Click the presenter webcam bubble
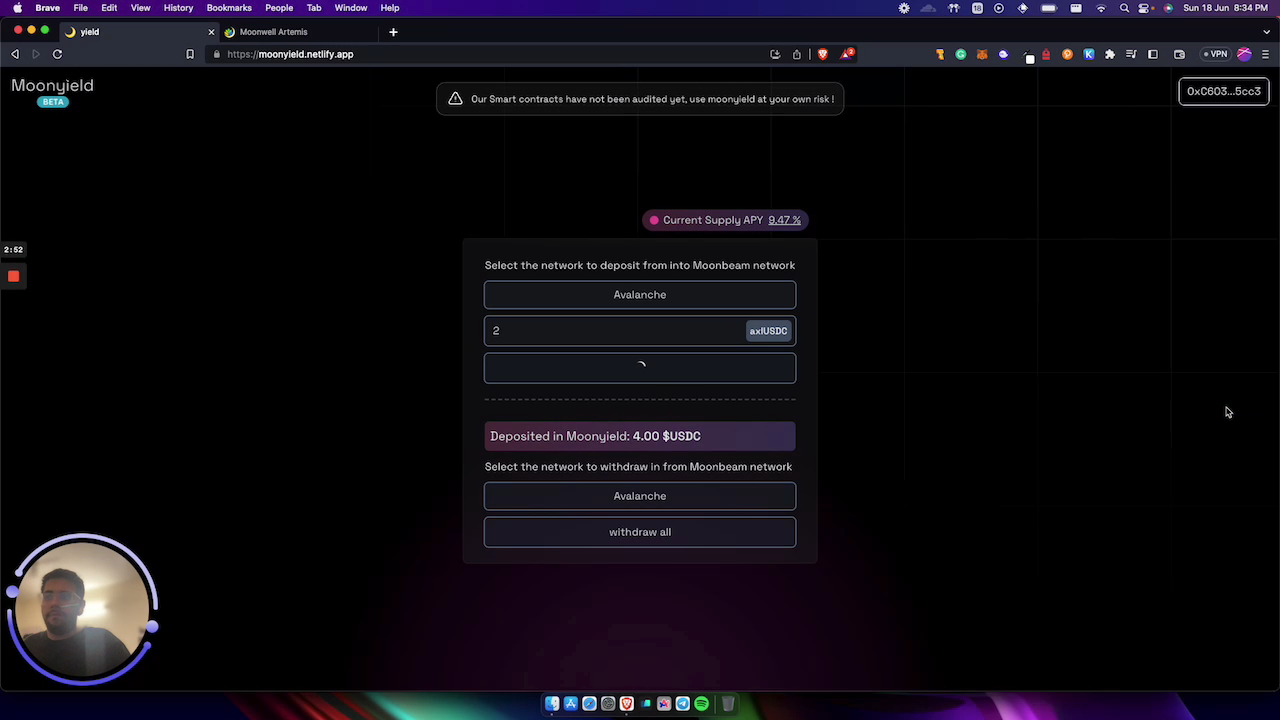The height and width of the screenshot is (720, 1280). tap(82, 609)
